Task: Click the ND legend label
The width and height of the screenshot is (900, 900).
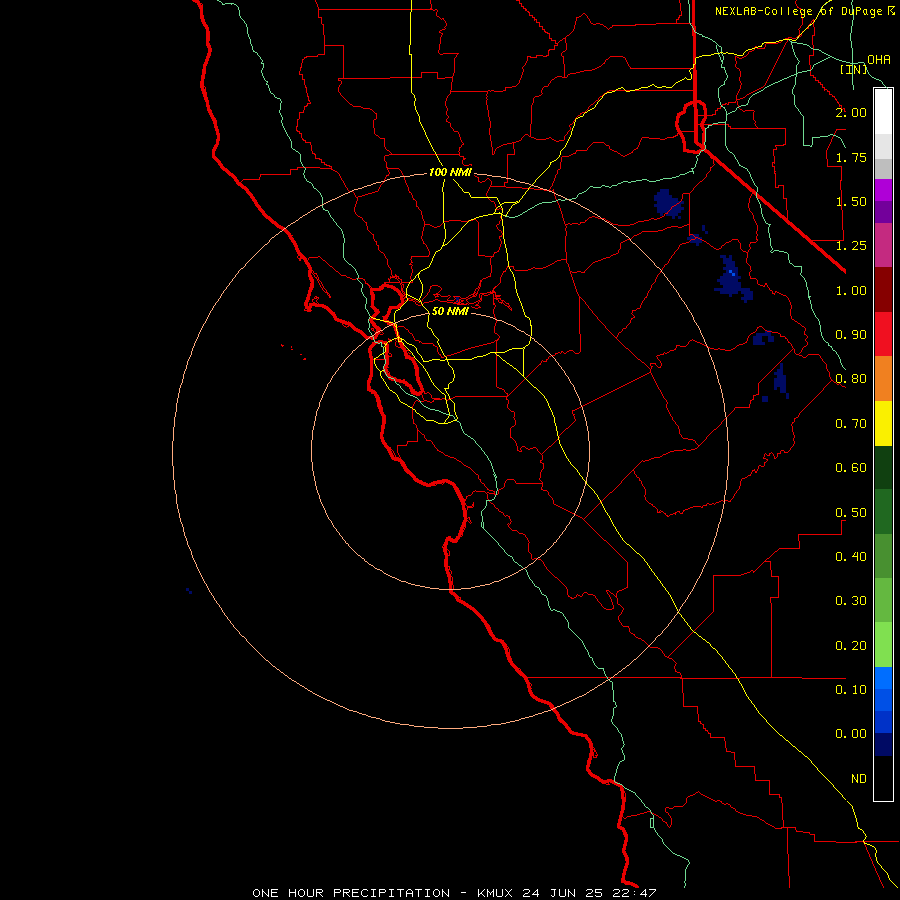Action: click(x=859, y=779)
